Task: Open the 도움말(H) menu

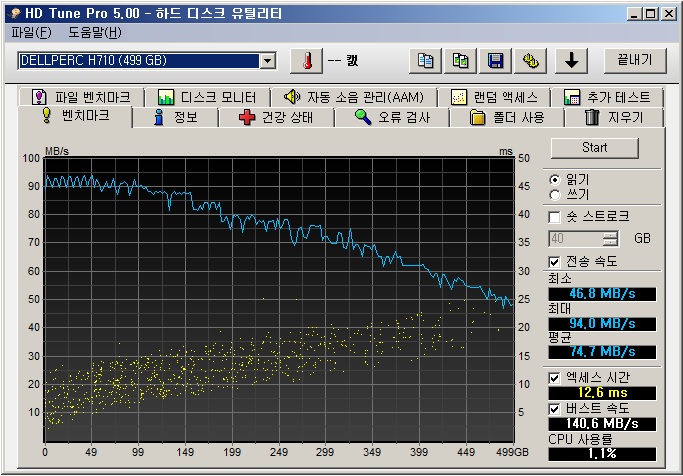Action: pos(95,33)
